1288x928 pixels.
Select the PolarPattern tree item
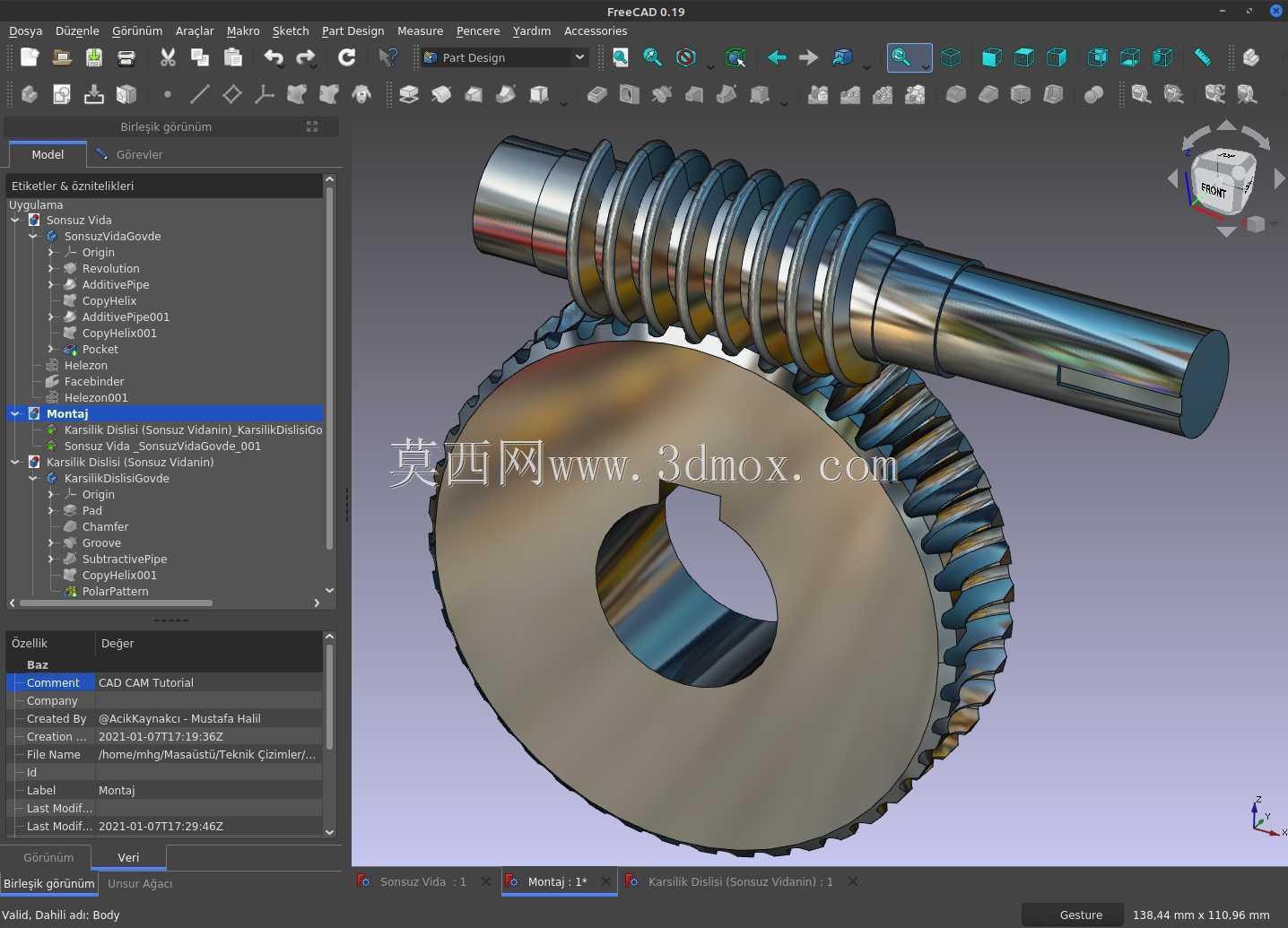pos(115,591)
